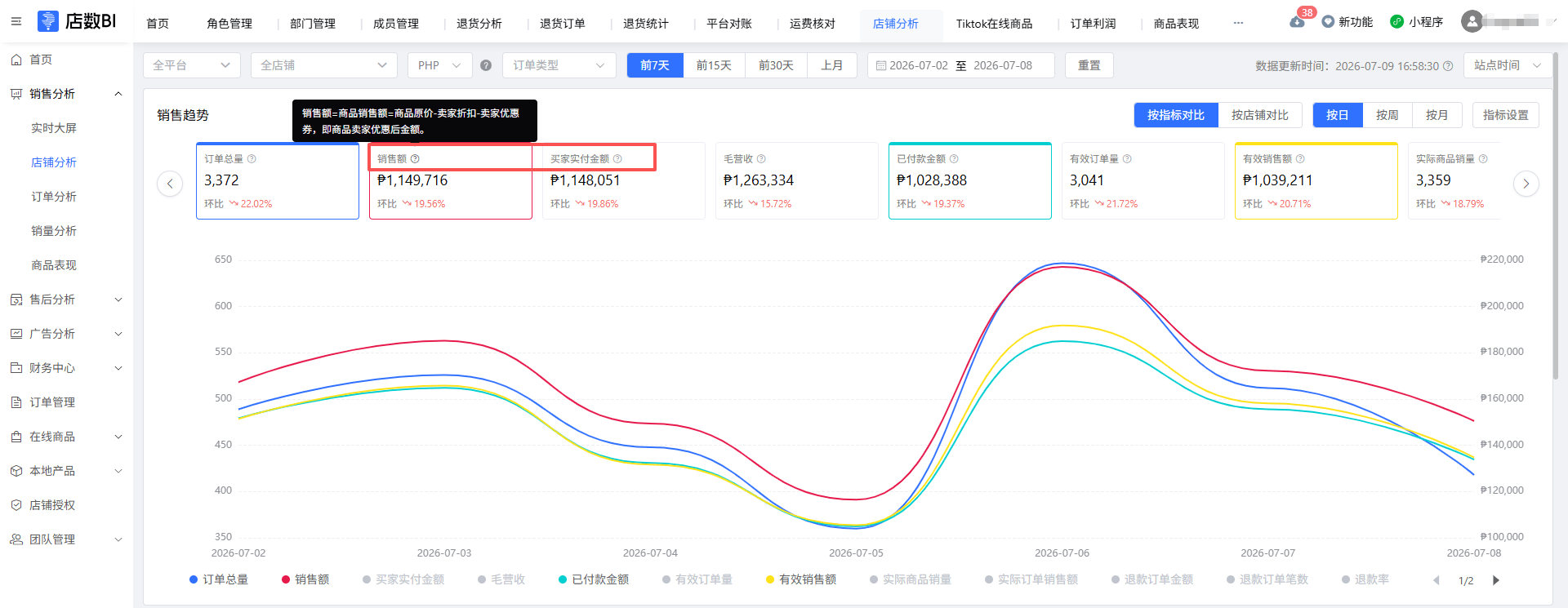Click the info icon next to 有效销售额
The width and height of the screenshot is (1568, 608).
pos(1300,159)
